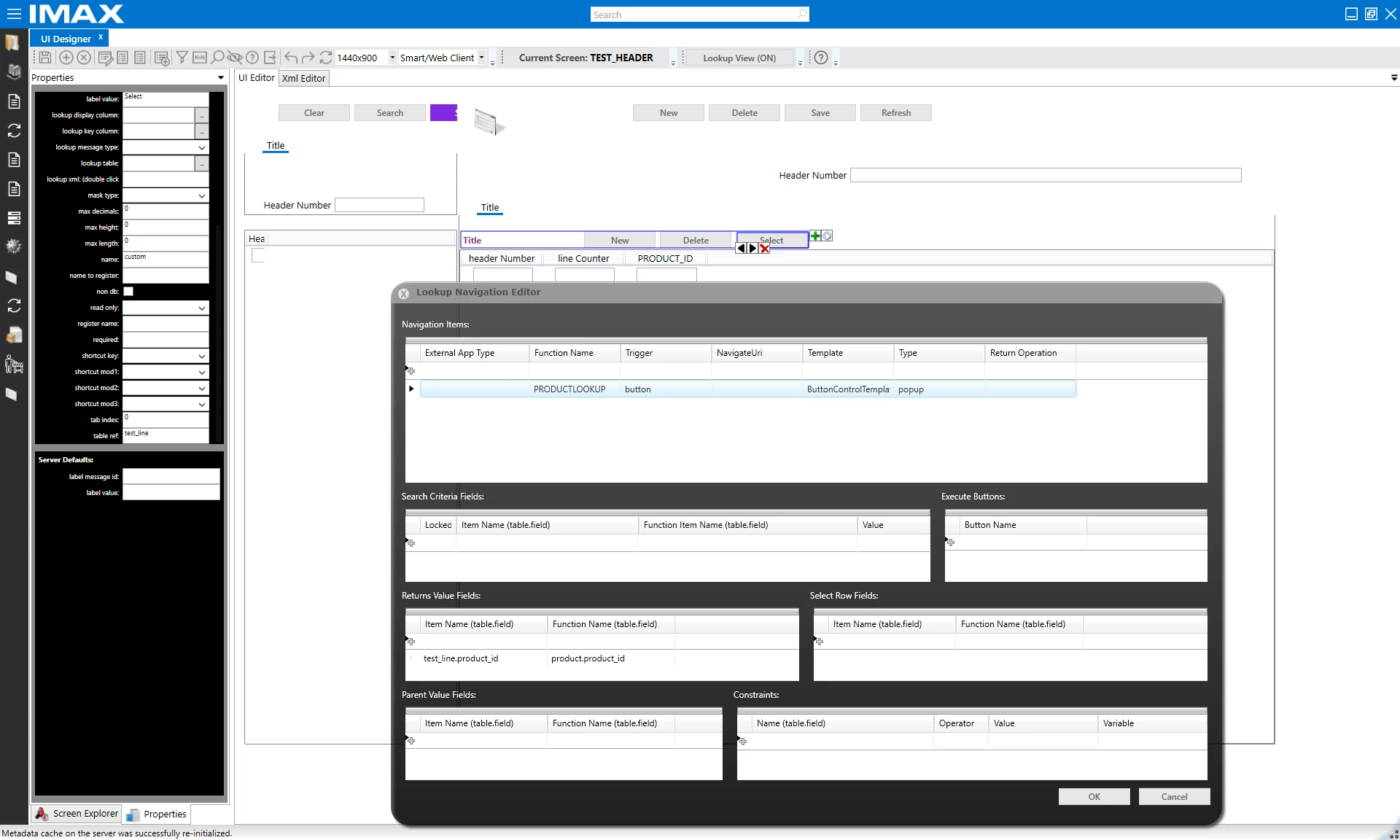Expand the Smart/Web Client dropdown
This screenshot has height=840, width=1400.
tap(481, 58)
